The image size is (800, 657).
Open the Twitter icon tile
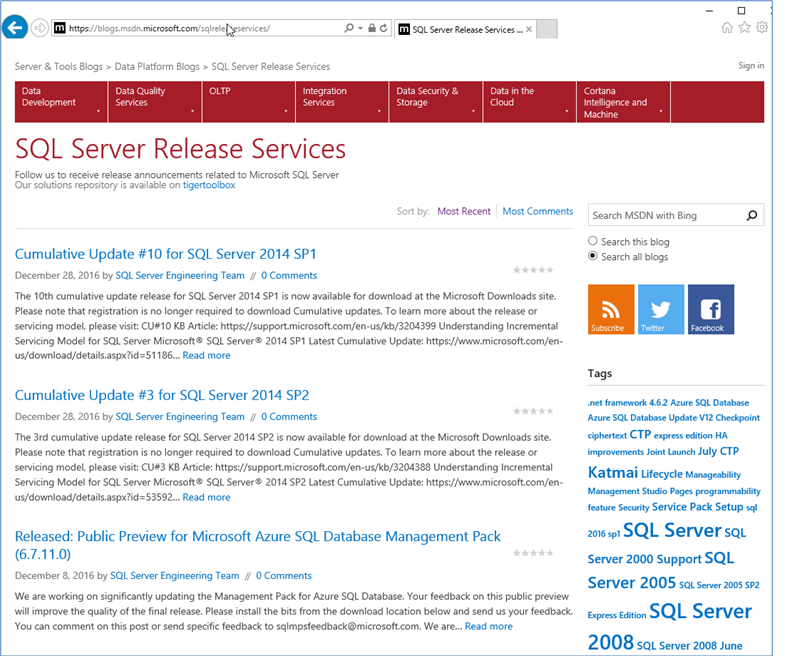click(x=661, y=309)
